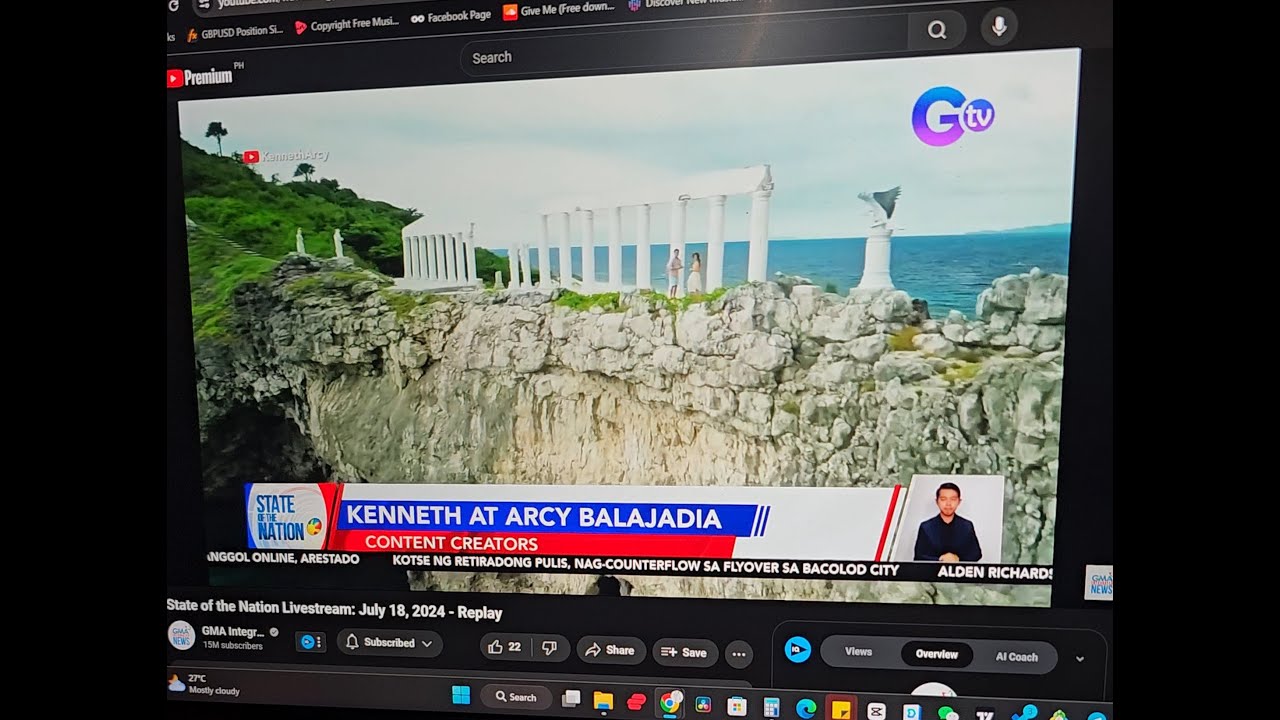1280x720 pixels.
Task: Click the blue circular extension logo in side panel
Action: (797, 650)
